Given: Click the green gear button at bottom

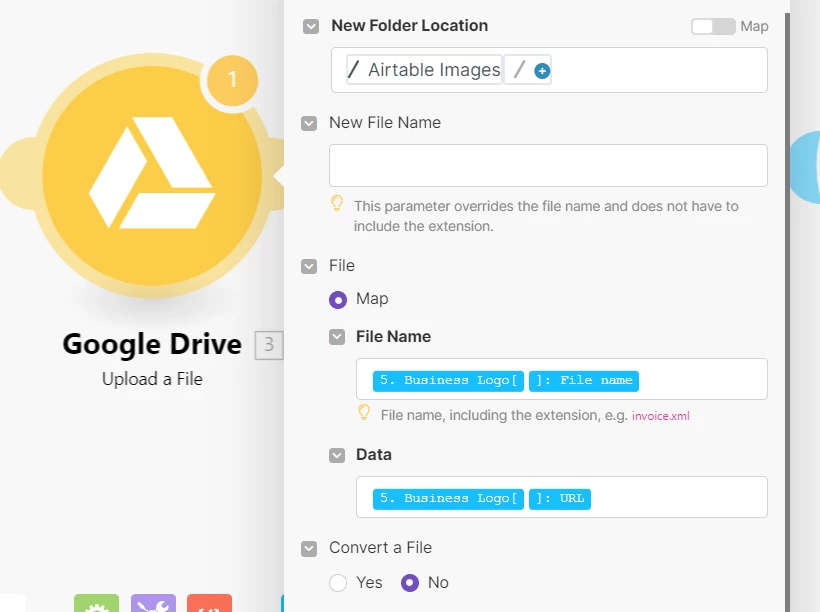Looking at the screenshot, I should point(96,603).
